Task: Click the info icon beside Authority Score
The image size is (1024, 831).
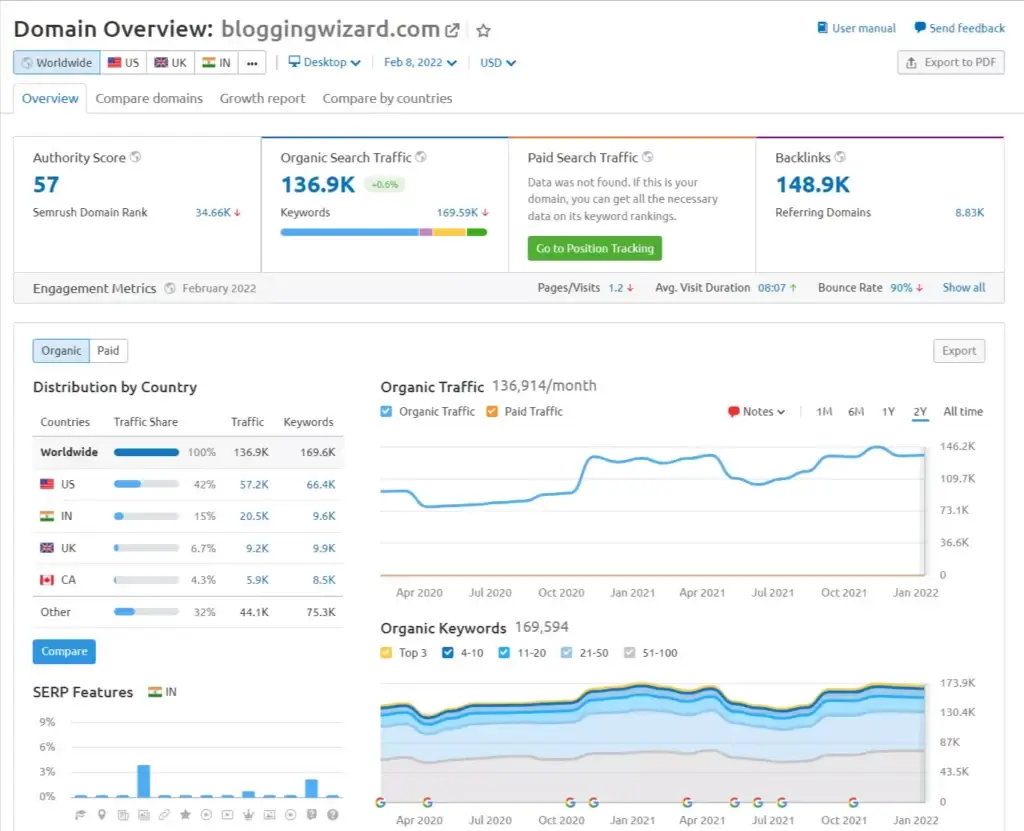Action: (135, 157)
